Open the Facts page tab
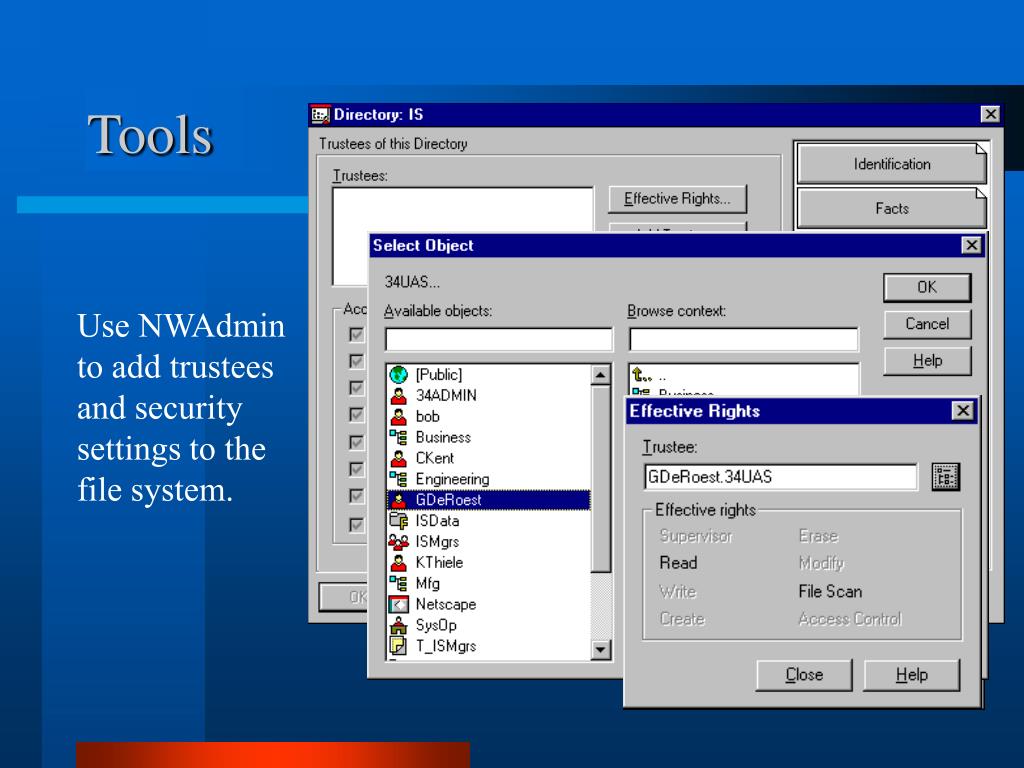The height and width of the screenshot is (768, 1024). 891,208
